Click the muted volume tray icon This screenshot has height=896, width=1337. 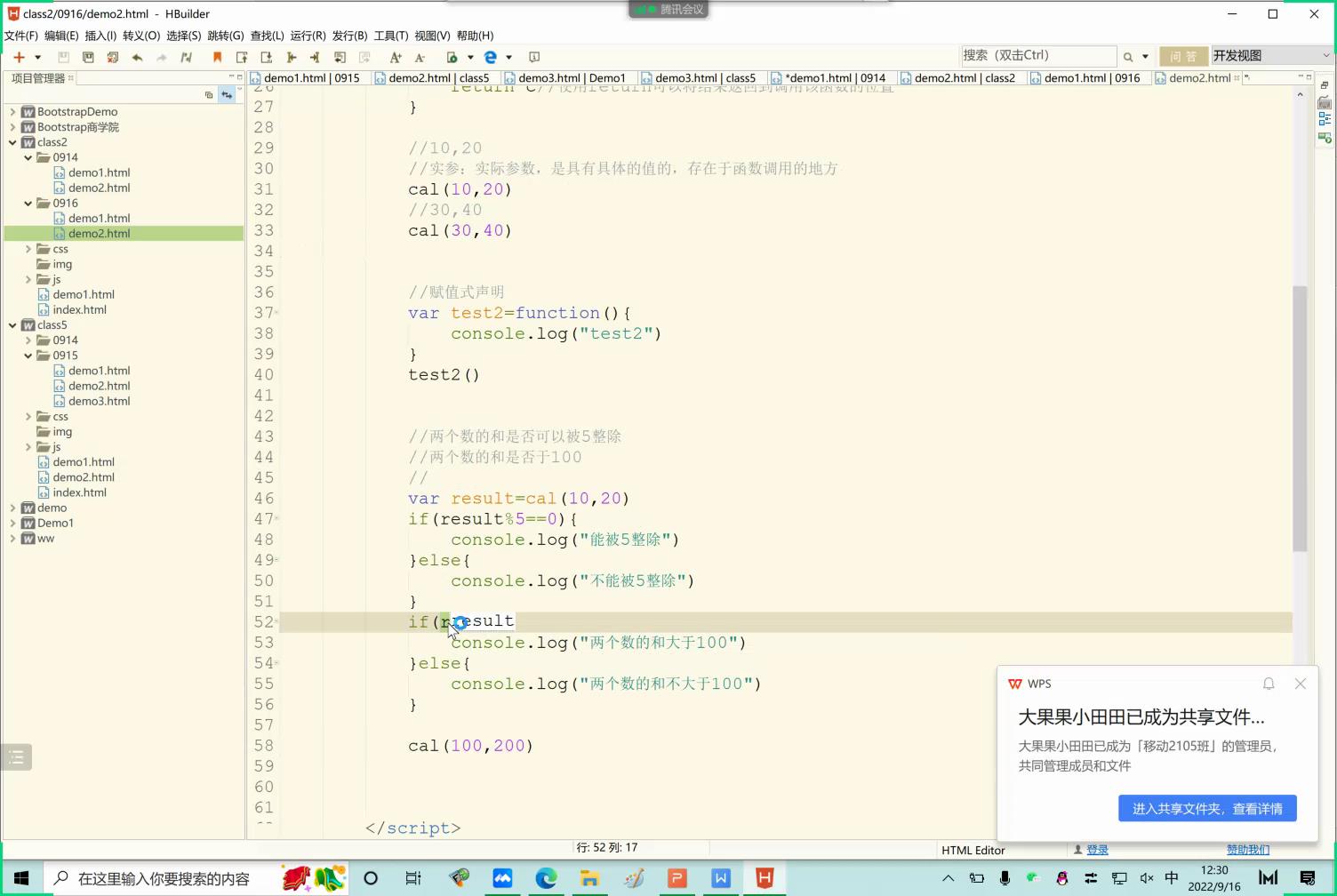tap(1147, 878)
